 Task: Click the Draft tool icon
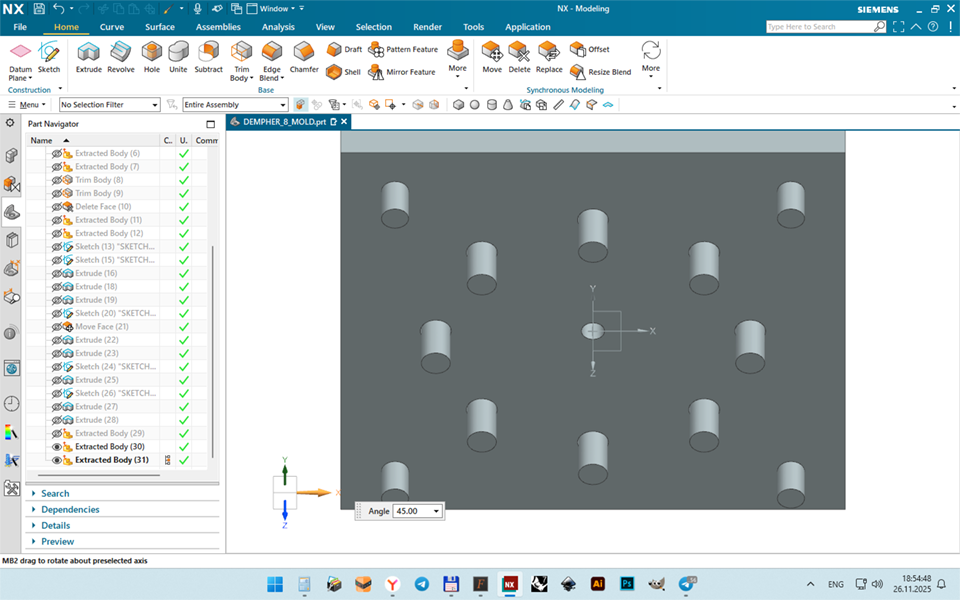click(x=334, y=49)
